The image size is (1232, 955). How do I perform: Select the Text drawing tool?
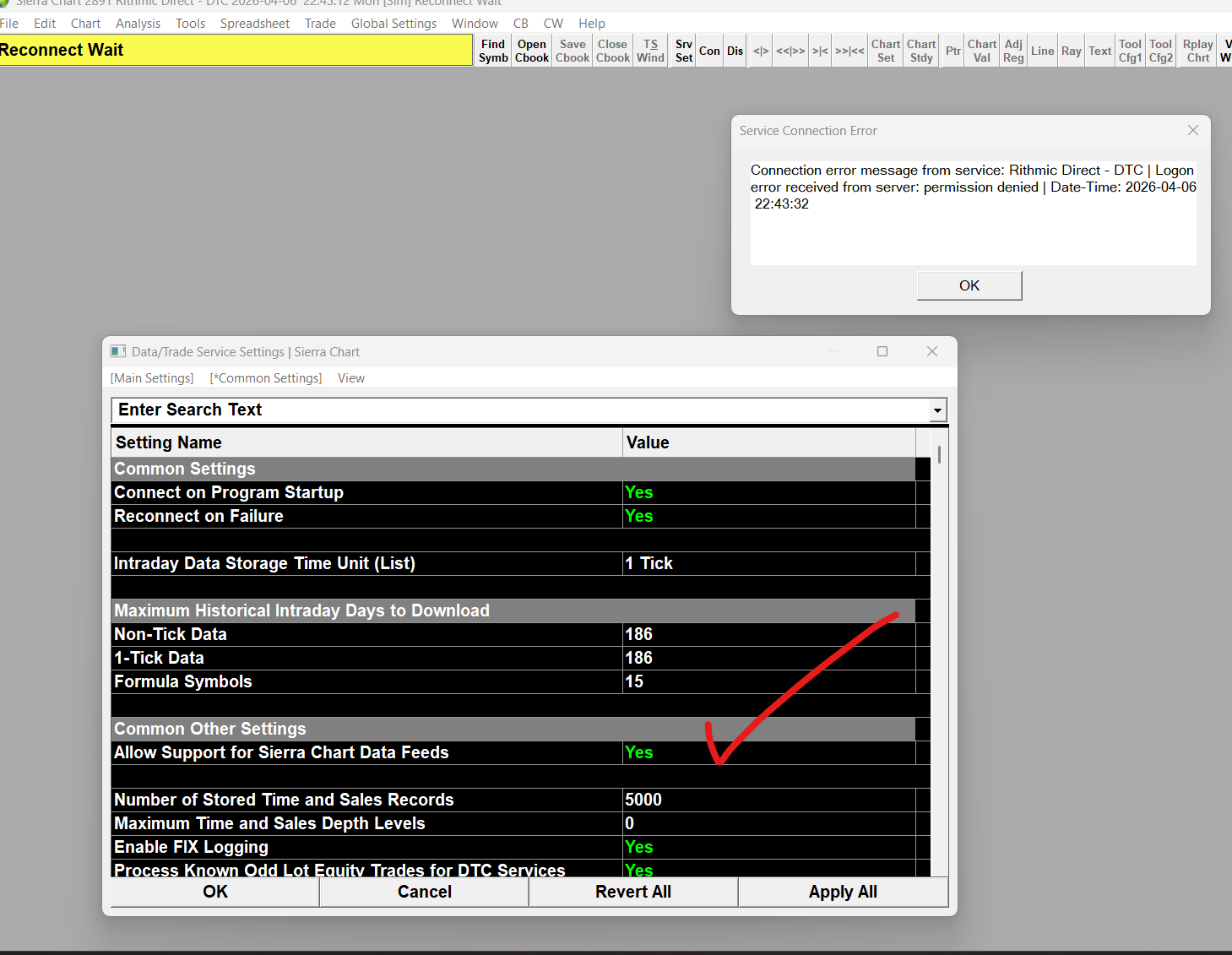pos(1099,51)
